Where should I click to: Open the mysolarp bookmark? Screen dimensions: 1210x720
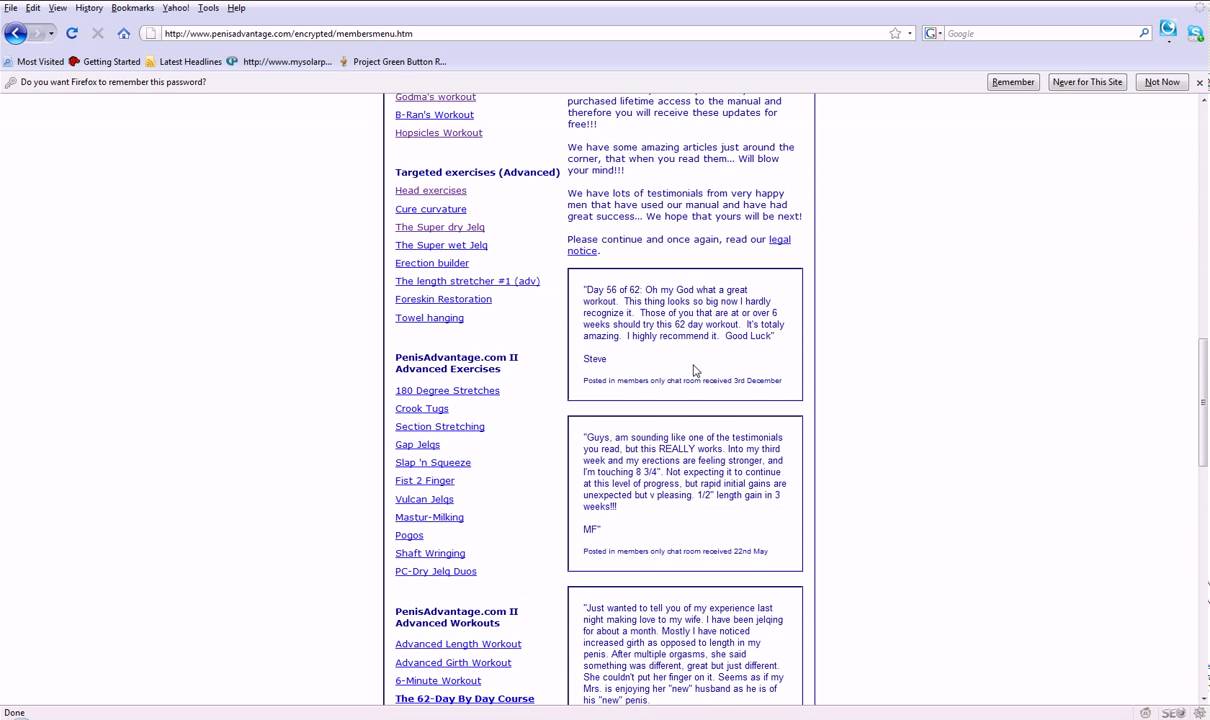(279, 62)
